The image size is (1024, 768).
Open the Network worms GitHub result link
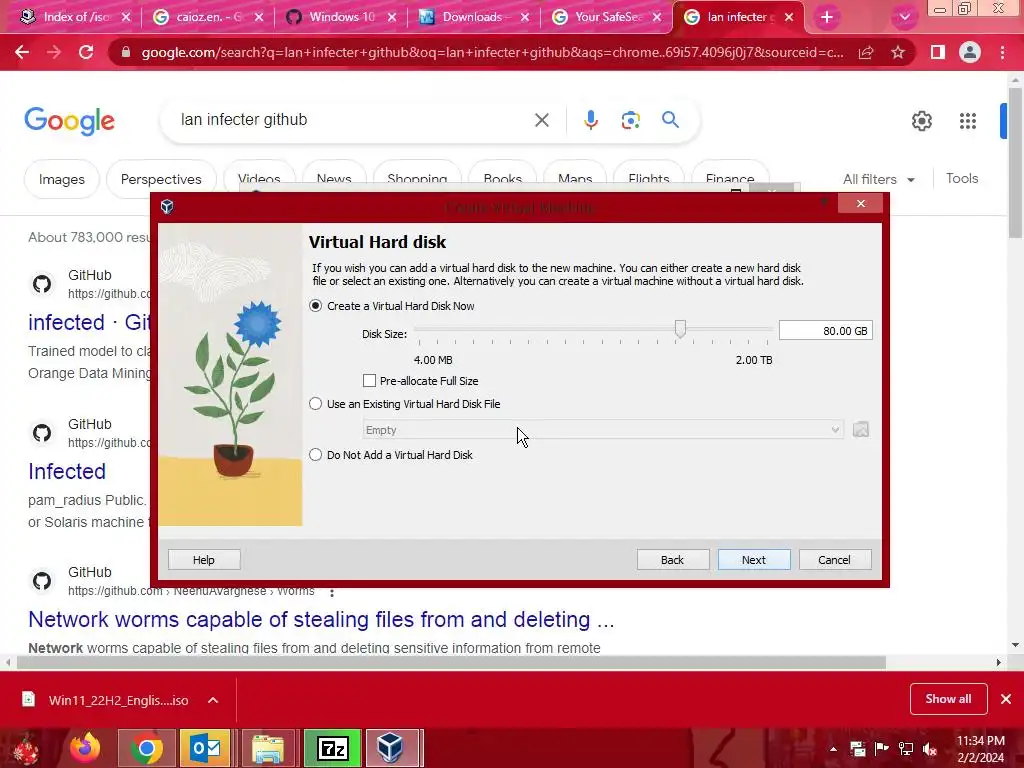[321, 619]
